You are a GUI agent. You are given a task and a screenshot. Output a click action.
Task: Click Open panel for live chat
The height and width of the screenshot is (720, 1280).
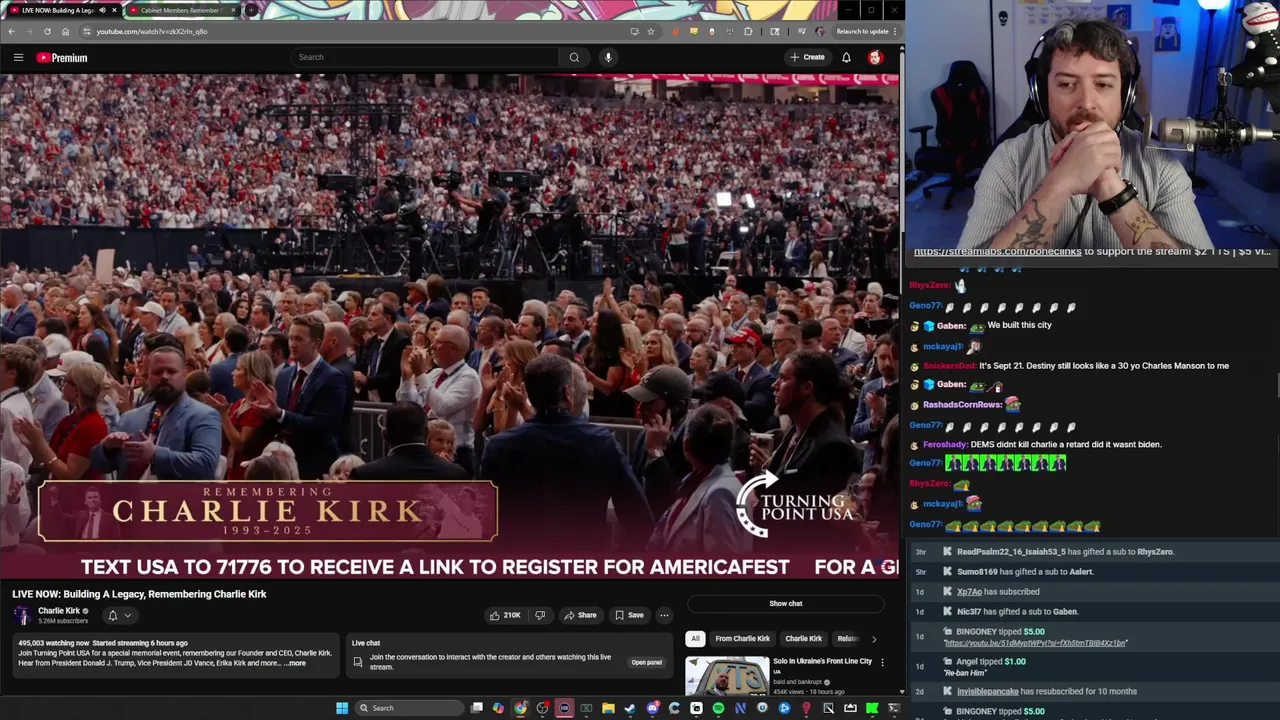[x=646, y=662]
